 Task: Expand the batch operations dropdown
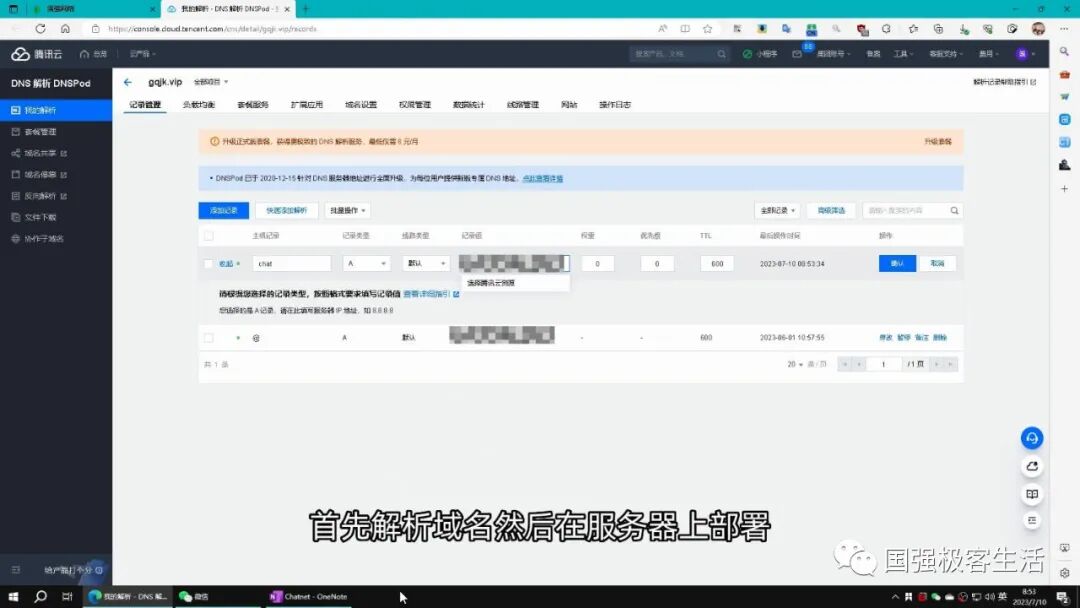[348, 211]
